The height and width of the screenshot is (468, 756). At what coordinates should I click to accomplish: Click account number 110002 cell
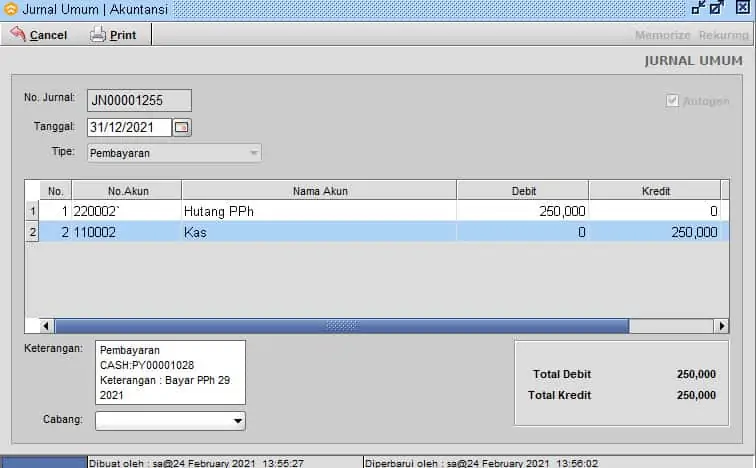127,232
